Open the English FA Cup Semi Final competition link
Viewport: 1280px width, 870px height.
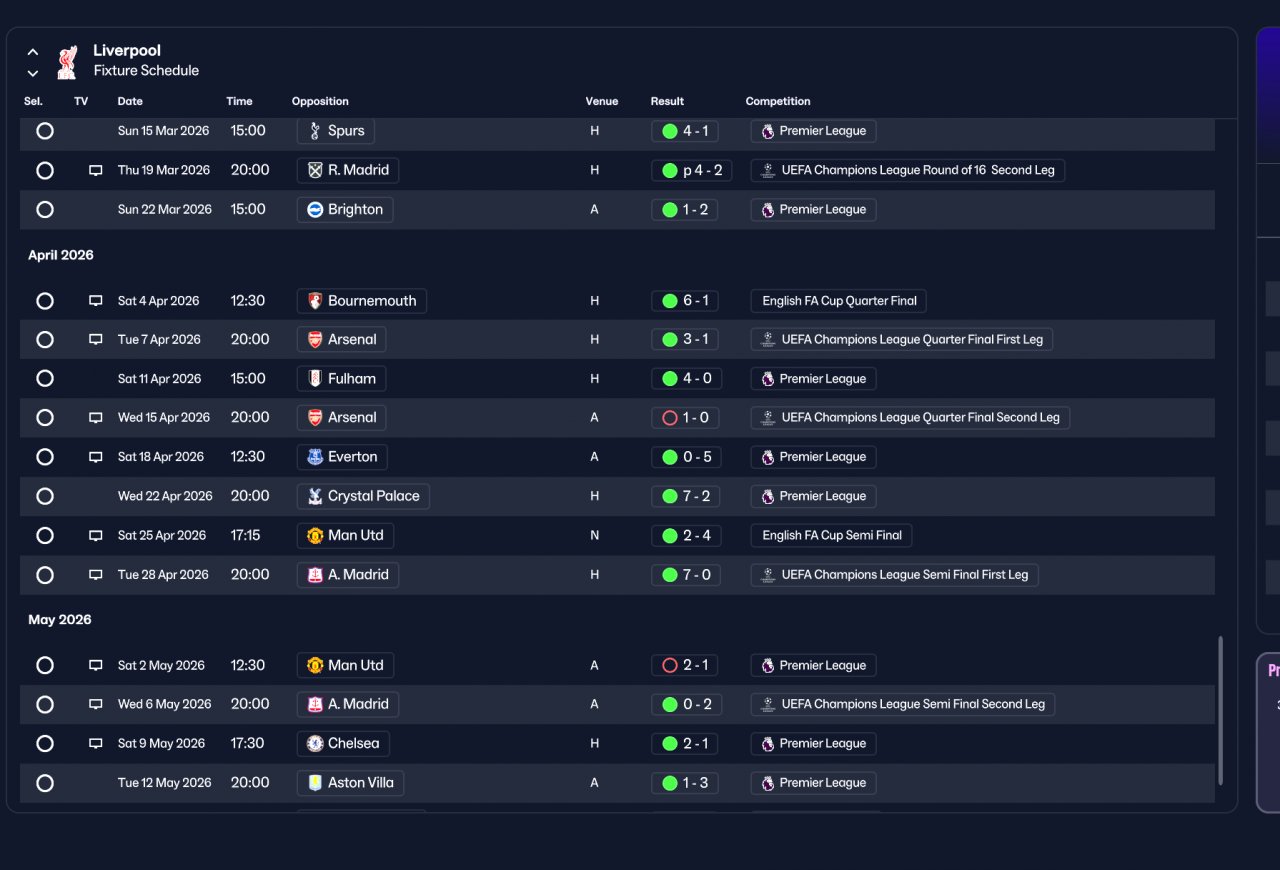coord(831,536)
